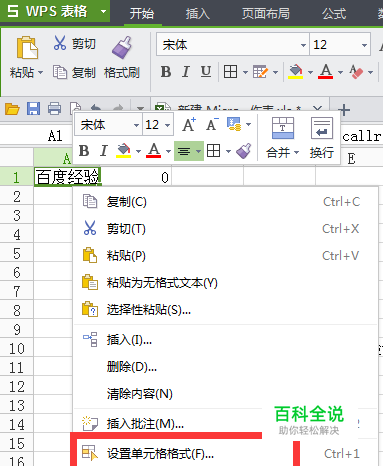Click the number format icon in mini toolbar
Screen dimensions: 383x466
coord(234,124)
